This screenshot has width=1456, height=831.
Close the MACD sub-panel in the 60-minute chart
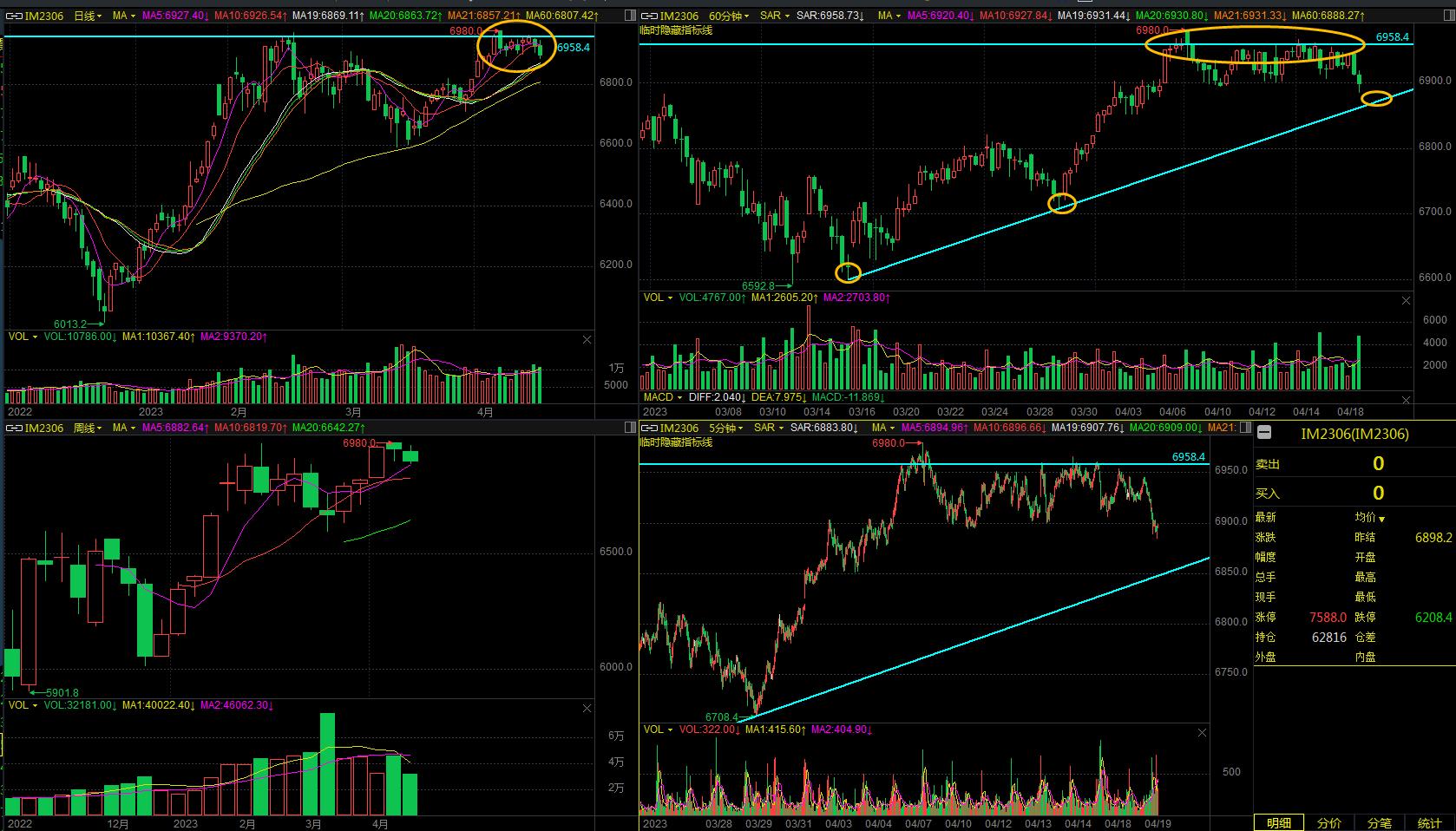[1407, 399]
